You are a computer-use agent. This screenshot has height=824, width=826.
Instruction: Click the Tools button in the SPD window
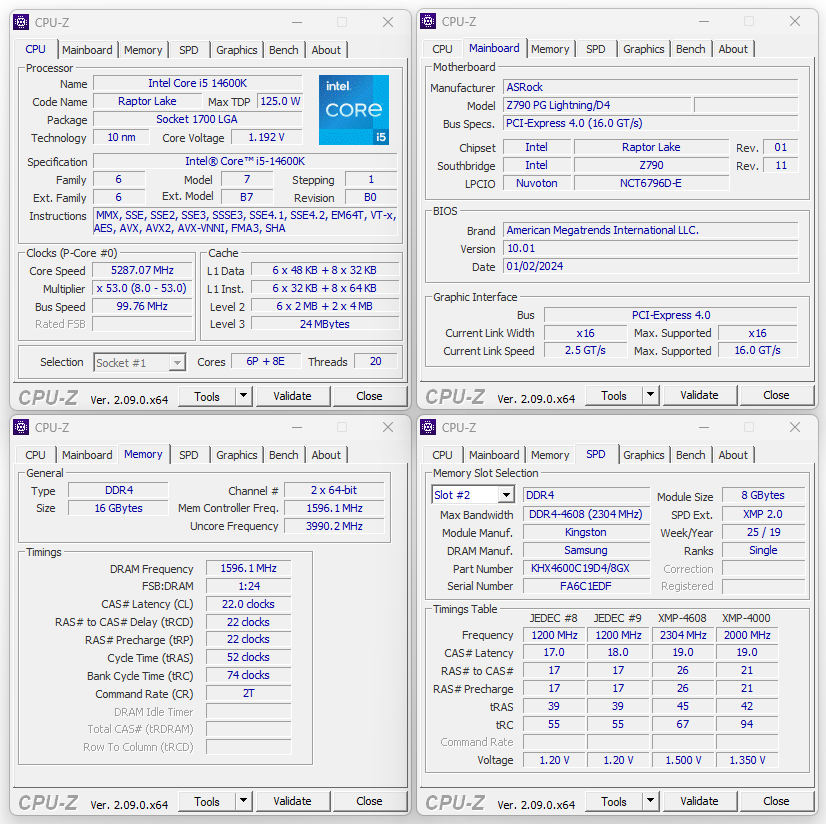point(614,801)
